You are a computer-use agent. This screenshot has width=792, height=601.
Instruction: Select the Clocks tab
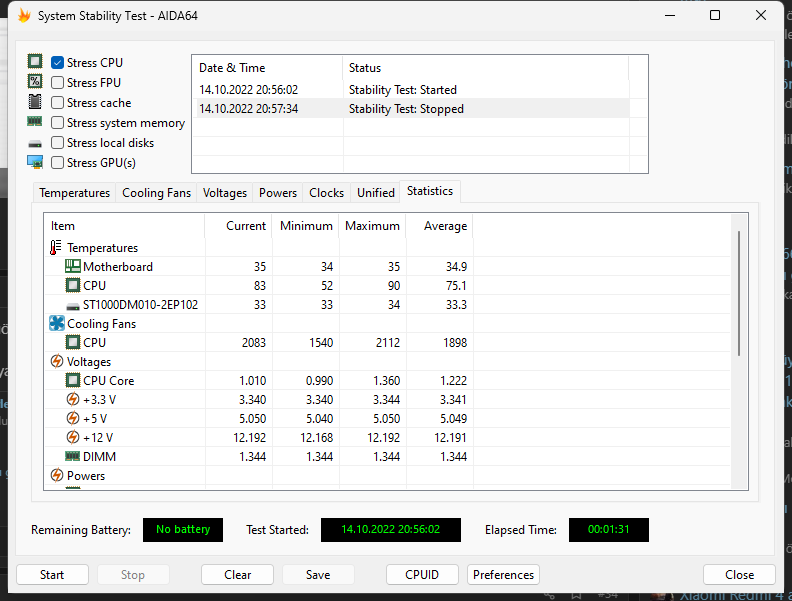[326, 193]
